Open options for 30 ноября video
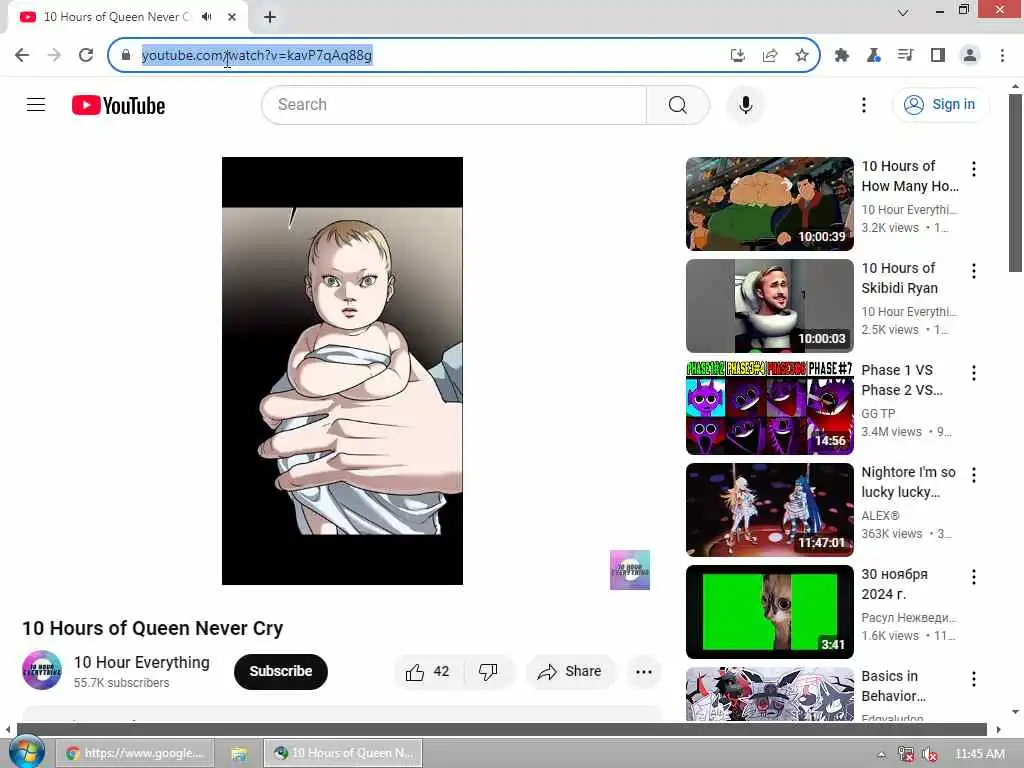The image size is (1024, 768). 974,577
